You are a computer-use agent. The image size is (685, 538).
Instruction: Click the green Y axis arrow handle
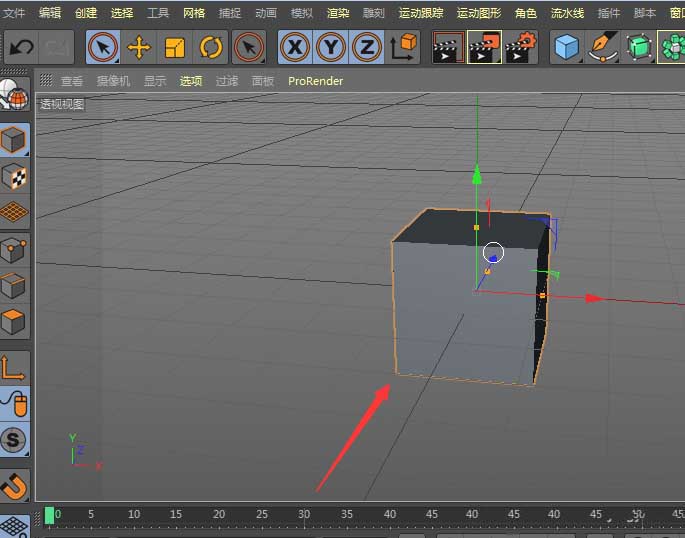477,174
